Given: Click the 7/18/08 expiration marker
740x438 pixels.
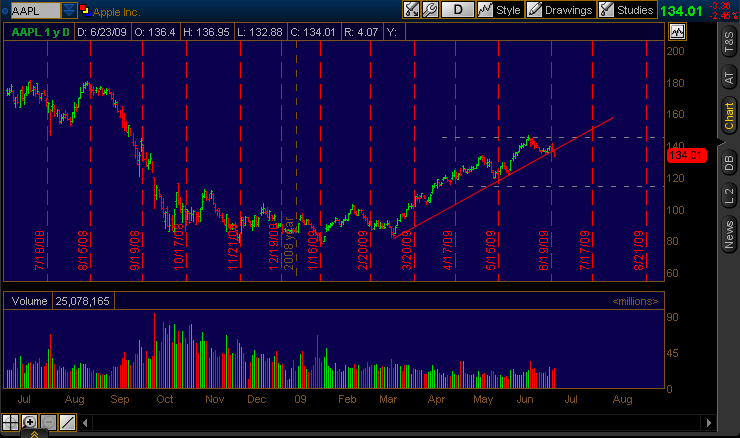Looking at the screenshot, I should click(x=40, y=250).
